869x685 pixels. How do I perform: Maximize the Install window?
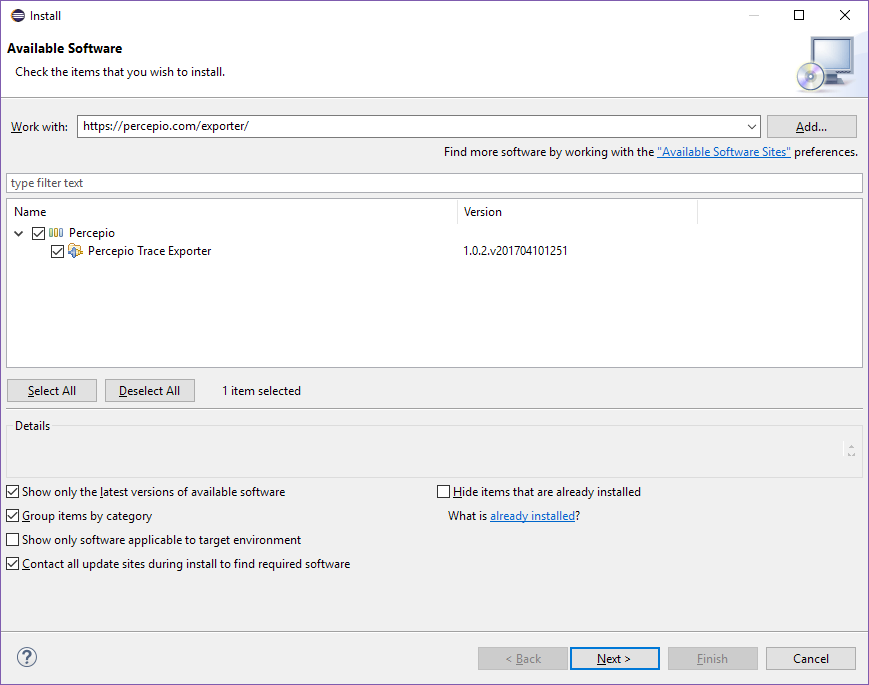point(799,16)
